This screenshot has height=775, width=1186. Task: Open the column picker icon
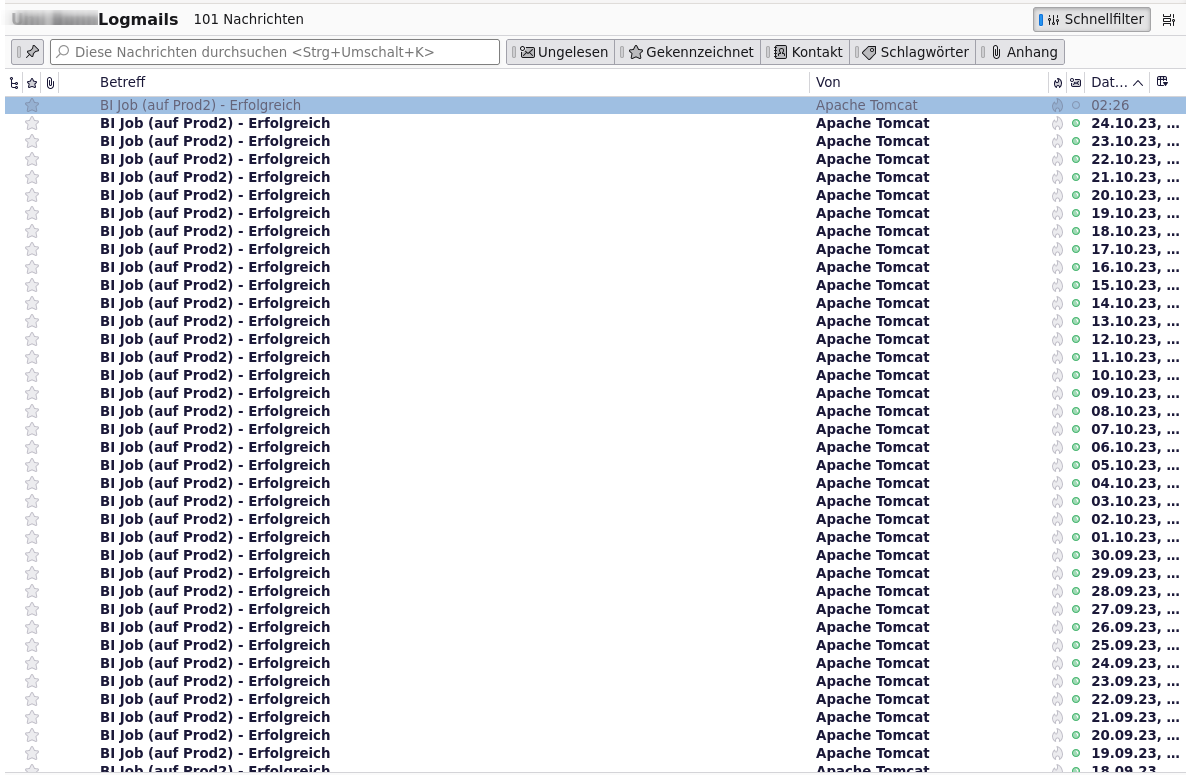point(1163,82)
